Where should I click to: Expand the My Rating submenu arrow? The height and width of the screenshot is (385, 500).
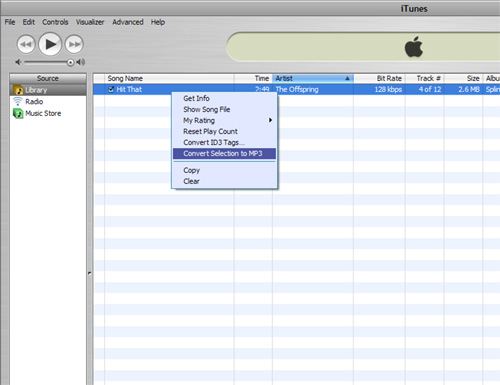[x=270, y=120]
